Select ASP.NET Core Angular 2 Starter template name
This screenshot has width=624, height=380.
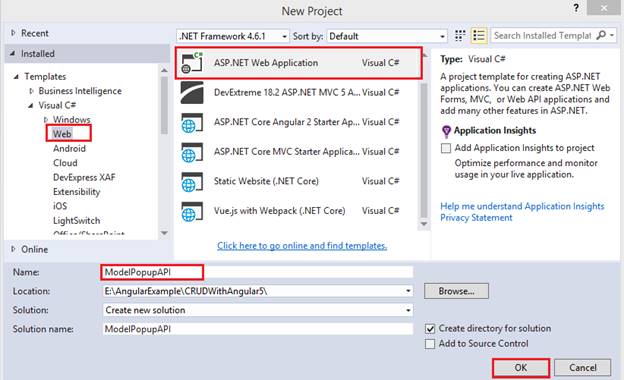coord(287,122)
